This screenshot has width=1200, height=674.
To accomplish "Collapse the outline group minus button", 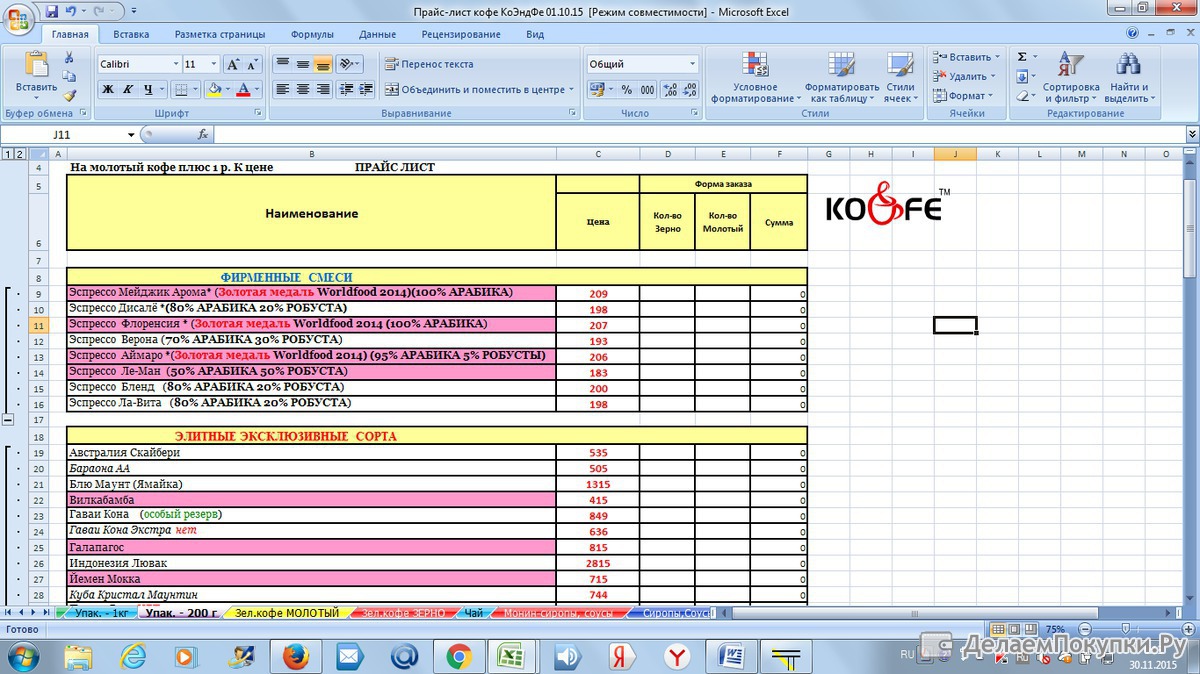I will [x=8, y=420].
